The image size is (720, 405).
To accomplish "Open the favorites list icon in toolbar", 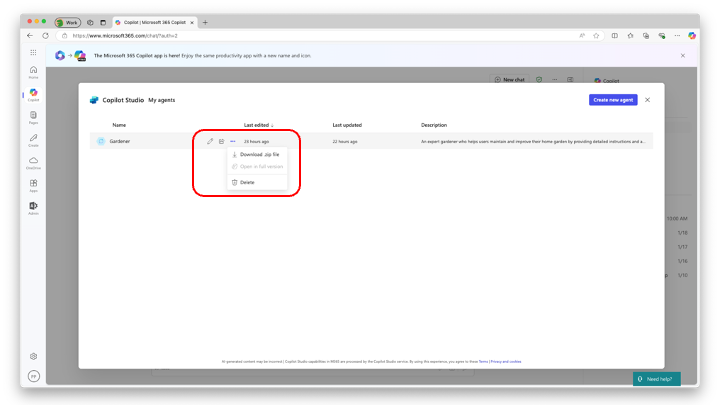I will click(630, 35).
